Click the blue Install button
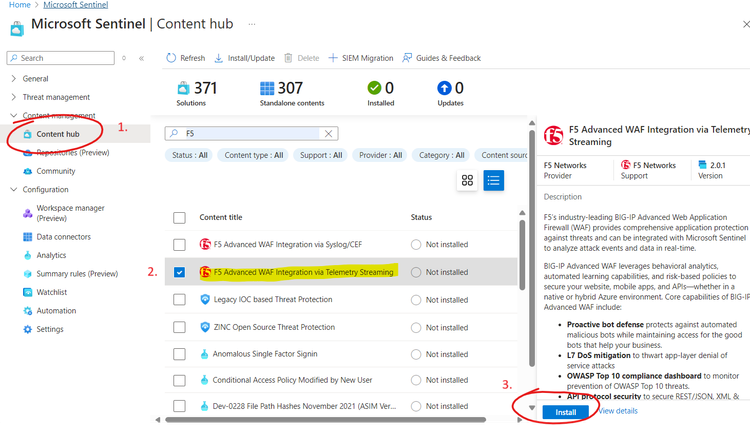750x425 pixels. (566, 411)
